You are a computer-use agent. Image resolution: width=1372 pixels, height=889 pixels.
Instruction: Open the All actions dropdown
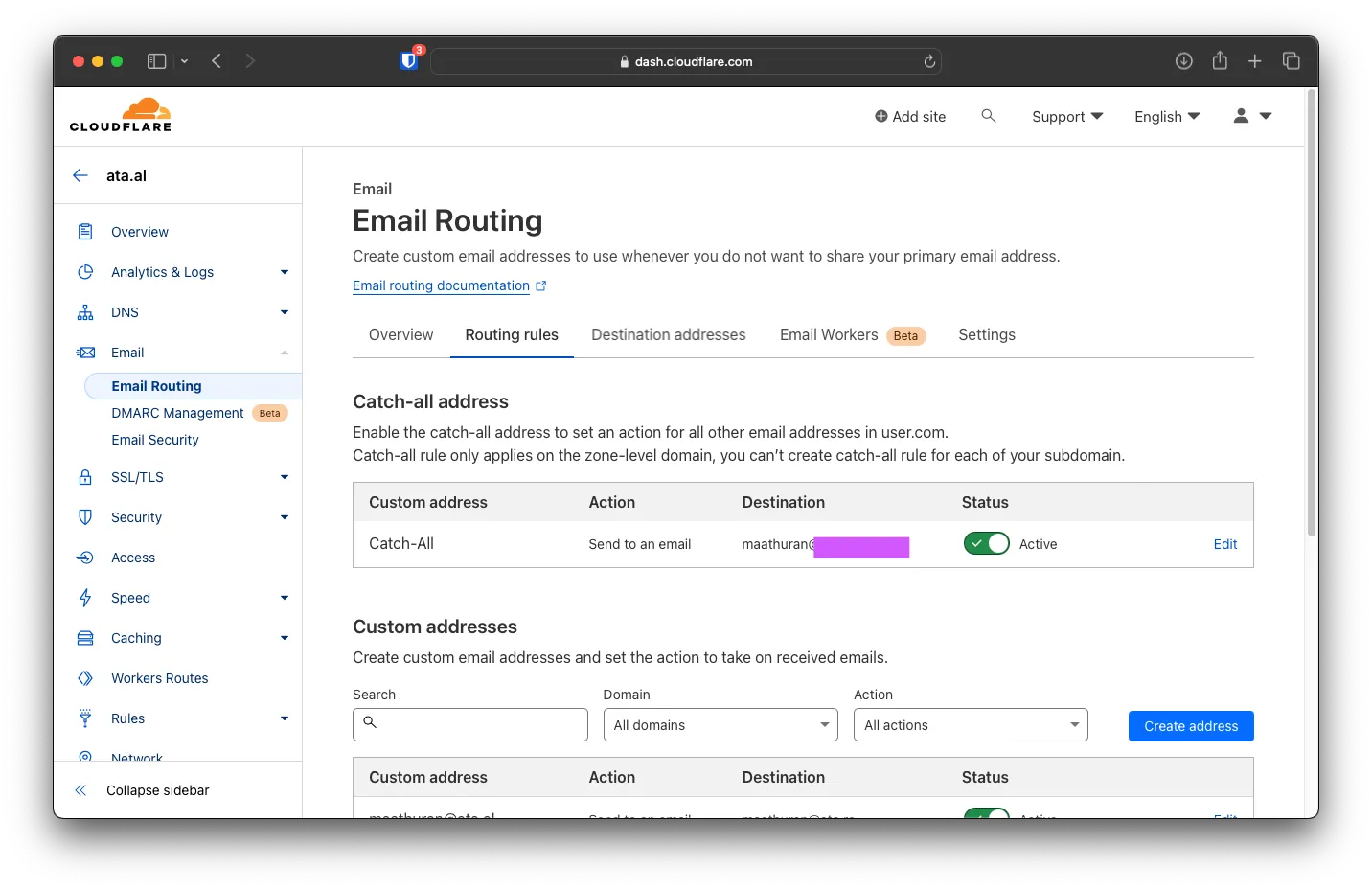click(971, 725)
